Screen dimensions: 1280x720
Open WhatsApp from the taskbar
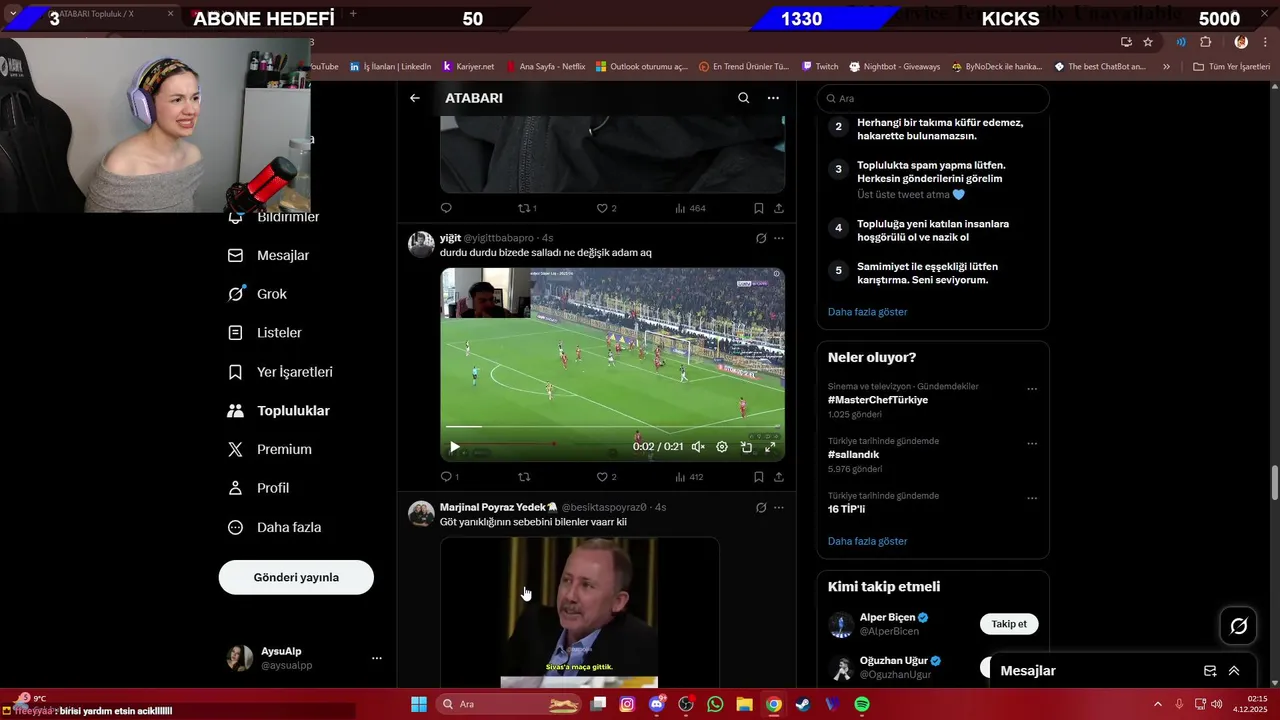tap(715, 704)
